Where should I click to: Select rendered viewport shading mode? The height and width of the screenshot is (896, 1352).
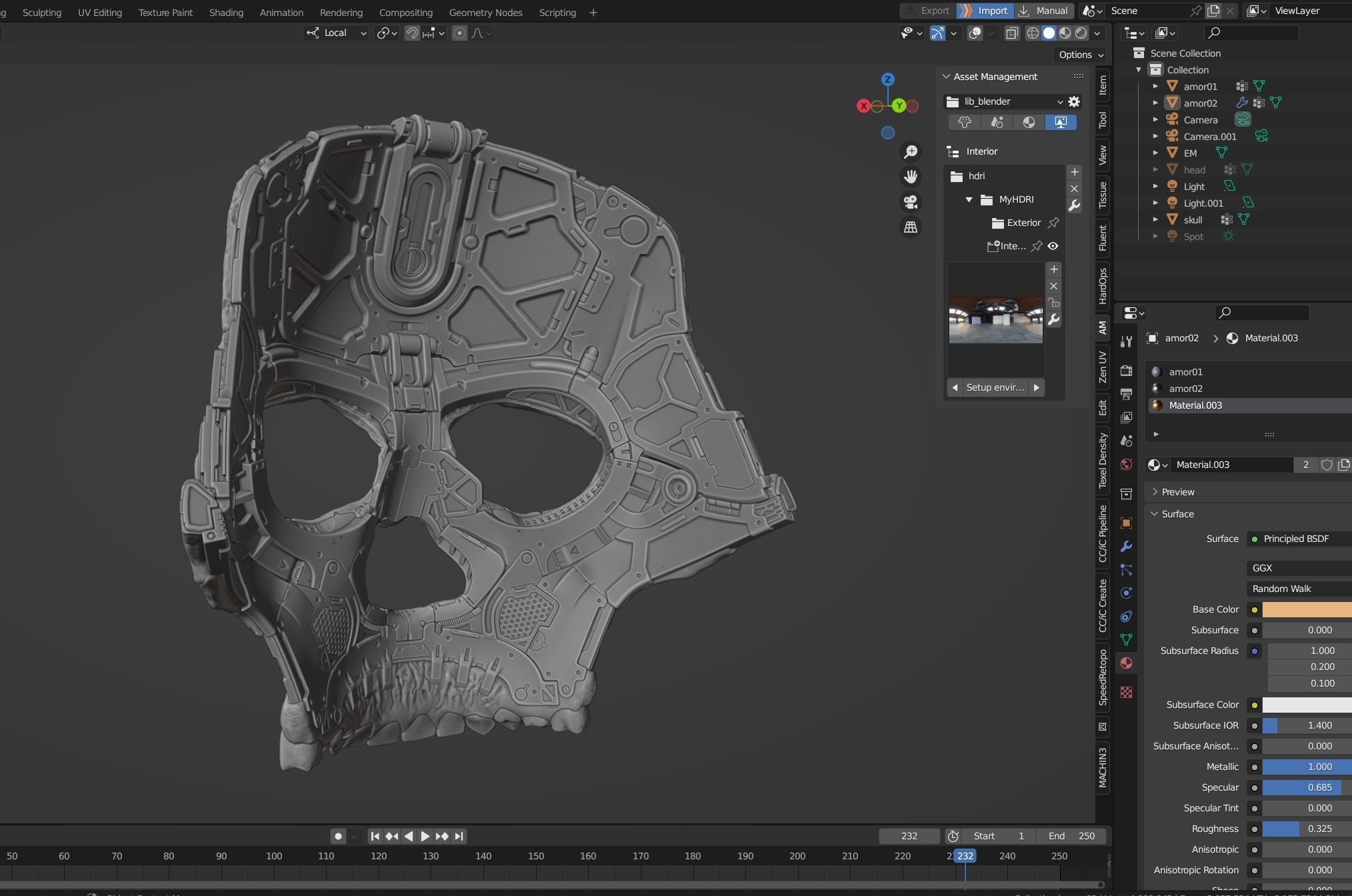[1081, 33]
